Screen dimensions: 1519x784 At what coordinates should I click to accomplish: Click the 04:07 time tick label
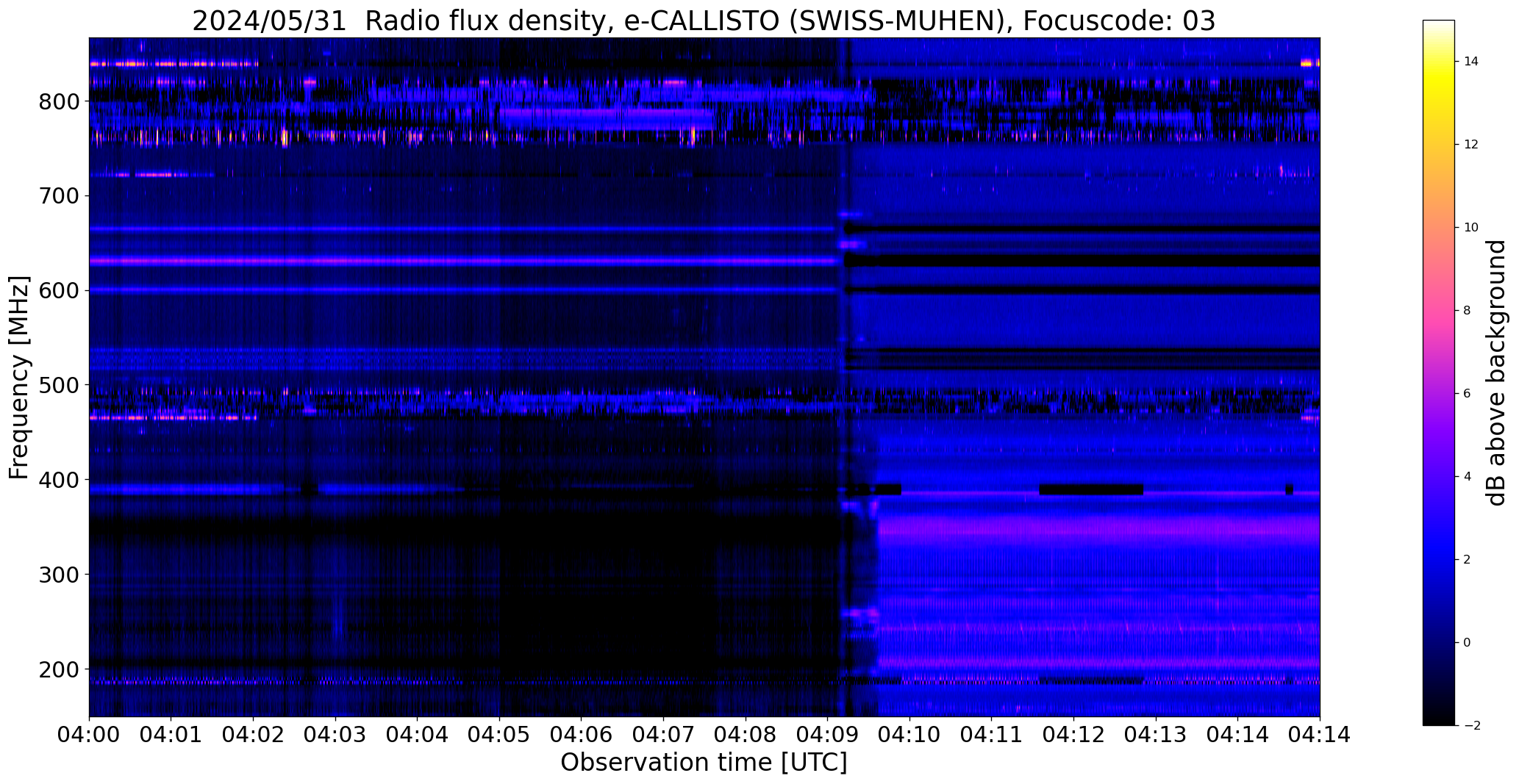[x=663, y=735]
